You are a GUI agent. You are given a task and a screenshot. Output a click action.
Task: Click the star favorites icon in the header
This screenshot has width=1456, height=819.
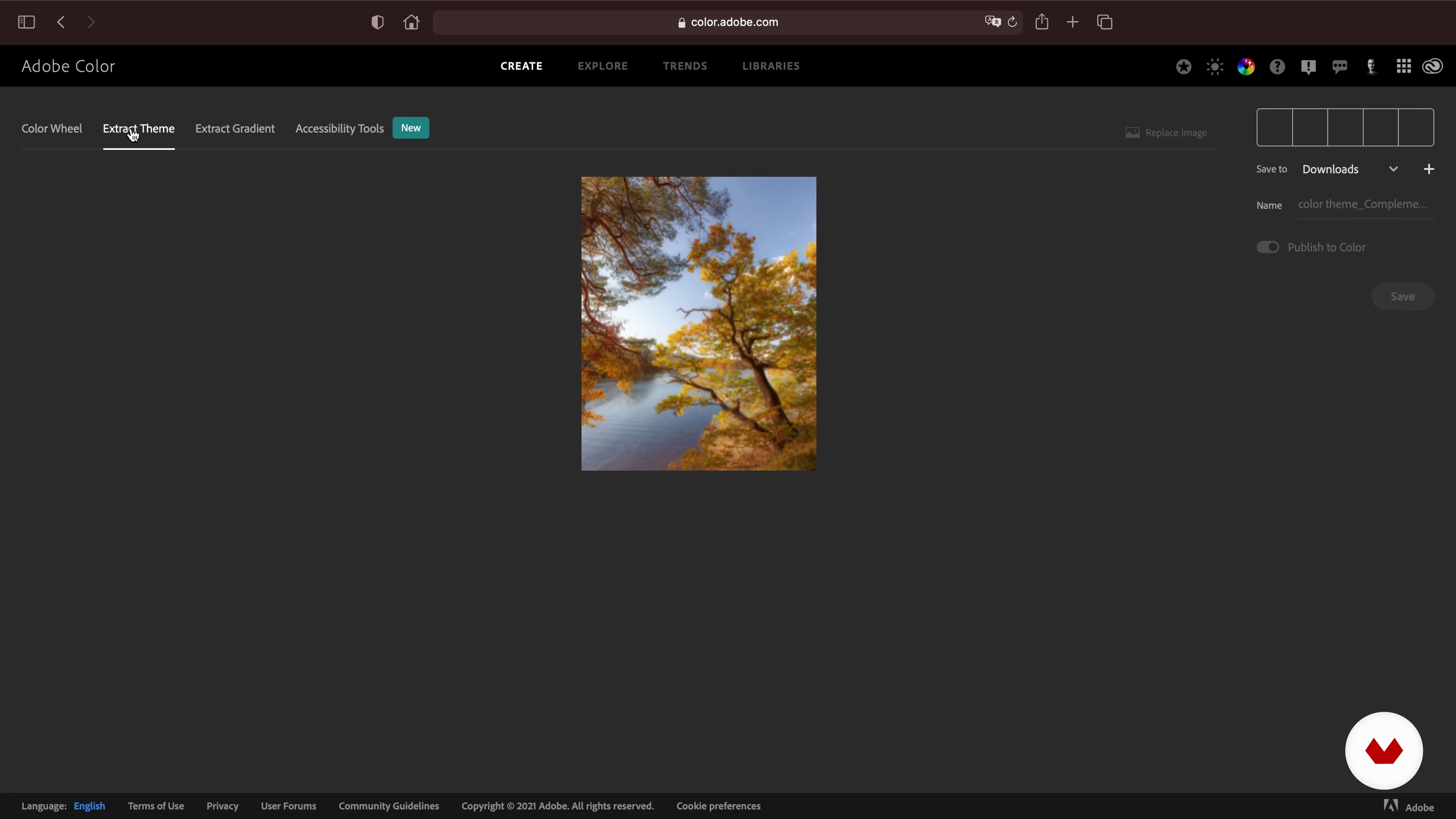click(1183, 67)
